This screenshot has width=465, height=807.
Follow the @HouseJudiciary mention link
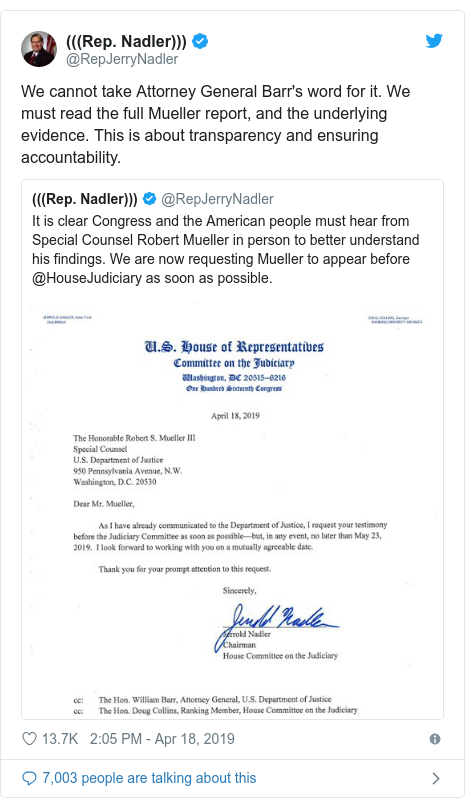(x=87, y=278)
